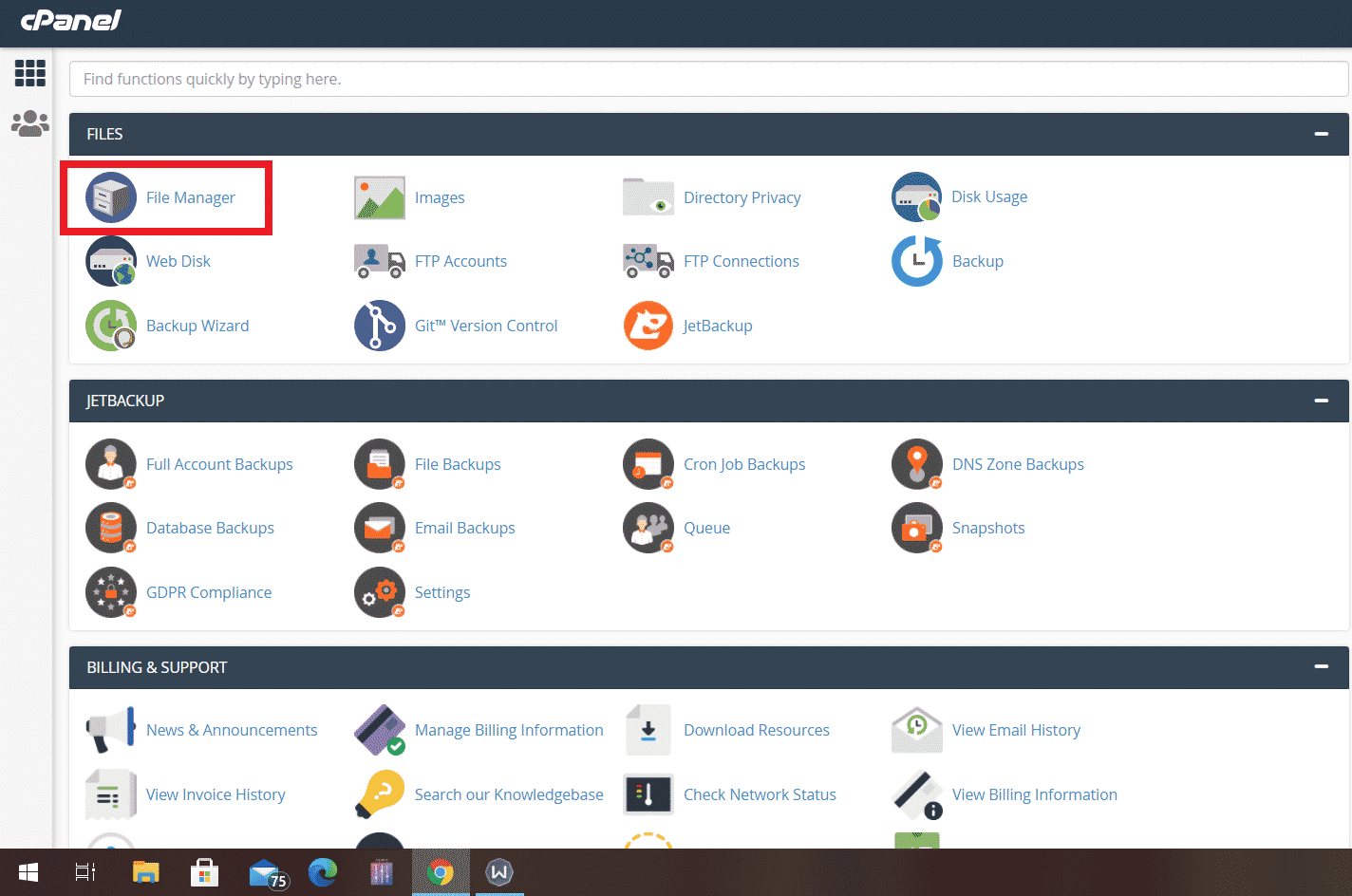
Task: Click the DNS Zone Backups link text
Action: click(x=1018, y=464)
